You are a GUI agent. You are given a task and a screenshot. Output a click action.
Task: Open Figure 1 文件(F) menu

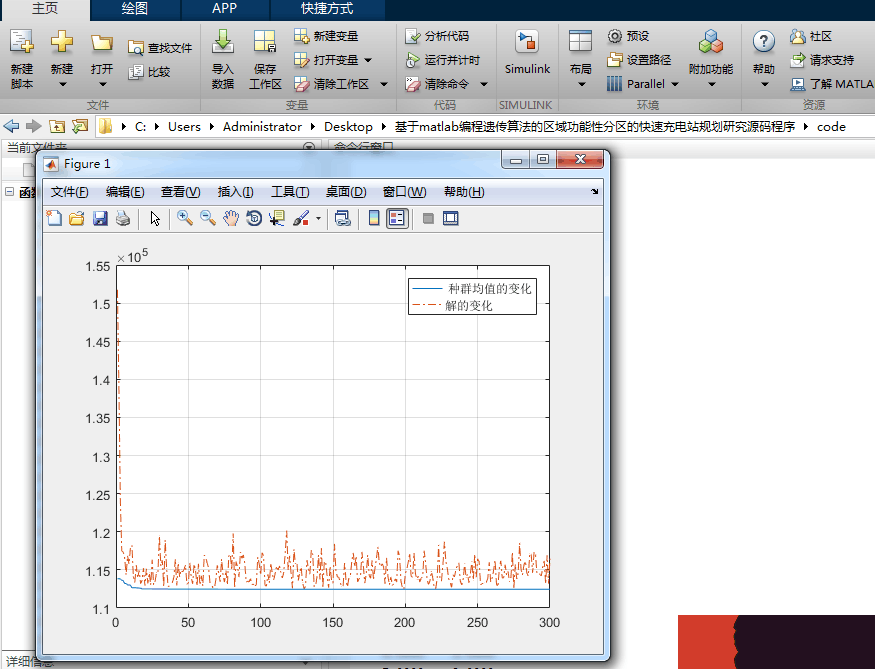coord(69,192)
